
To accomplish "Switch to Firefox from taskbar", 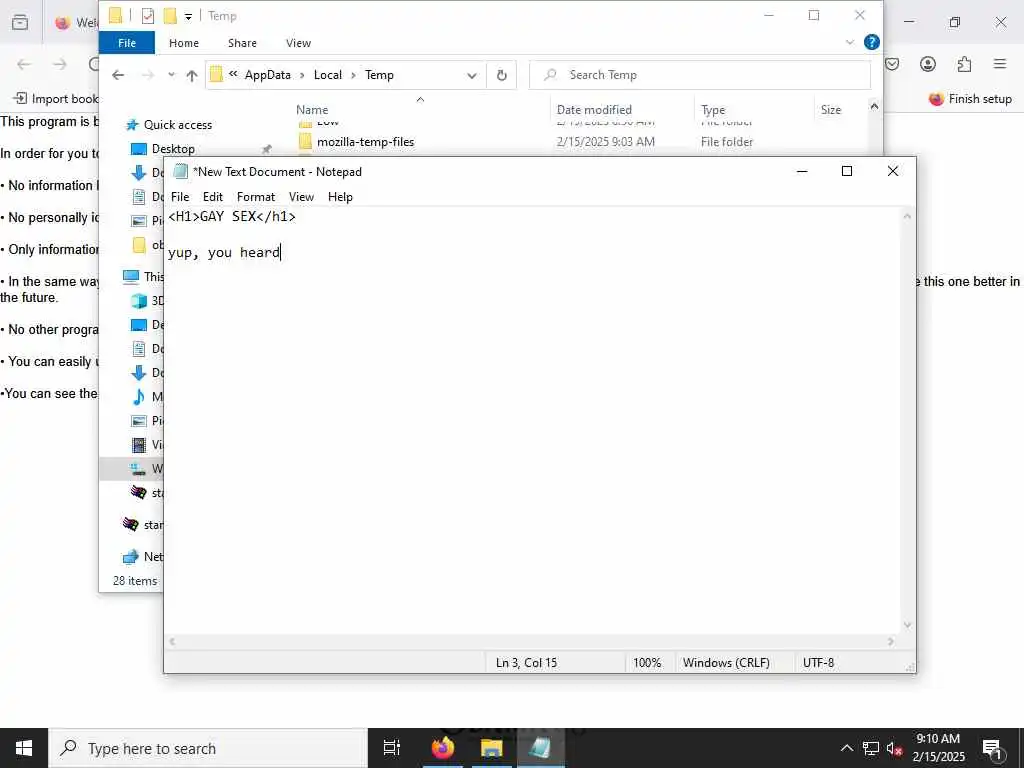I will point(442,748).
